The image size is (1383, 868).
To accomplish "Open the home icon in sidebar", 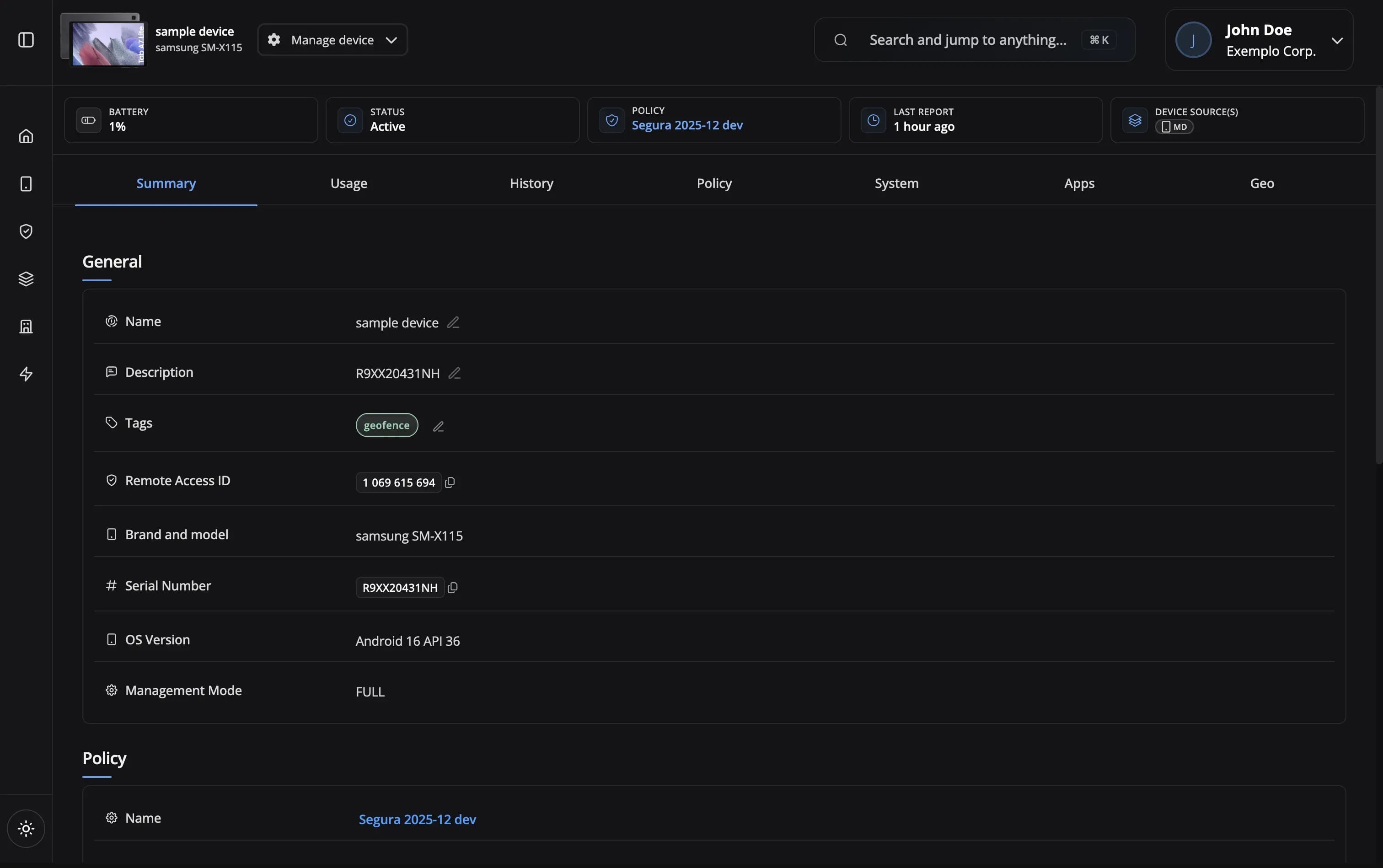I will (26, 136).
